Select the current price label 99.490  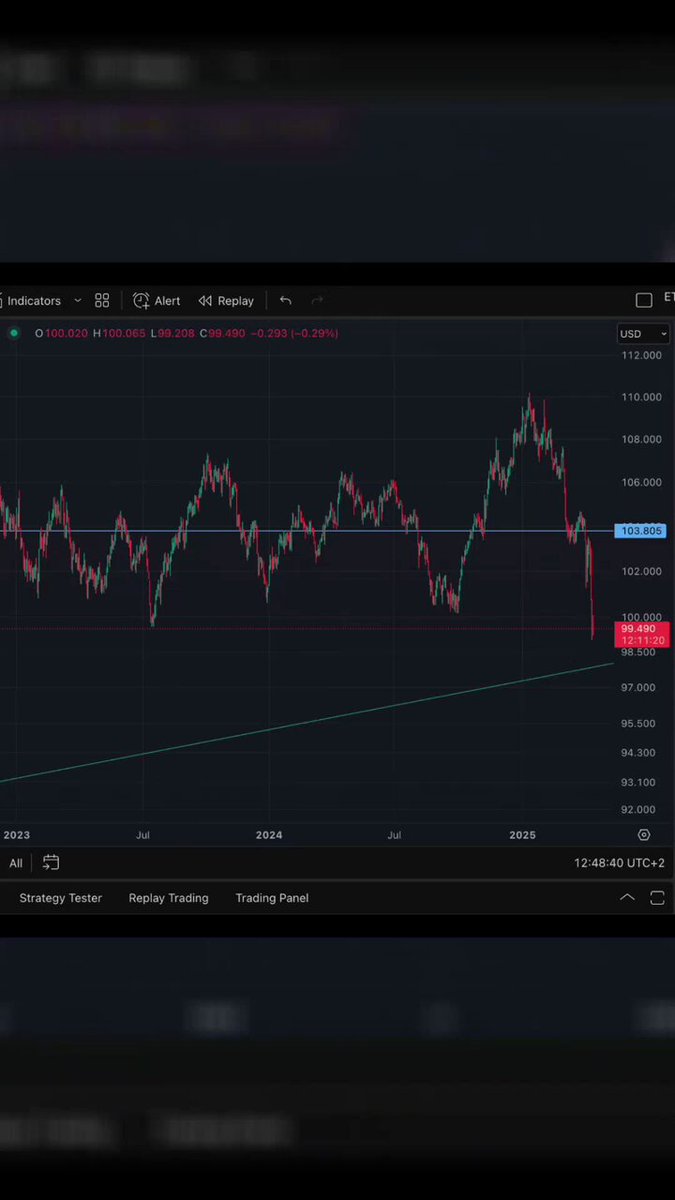[x=641, y=629]
